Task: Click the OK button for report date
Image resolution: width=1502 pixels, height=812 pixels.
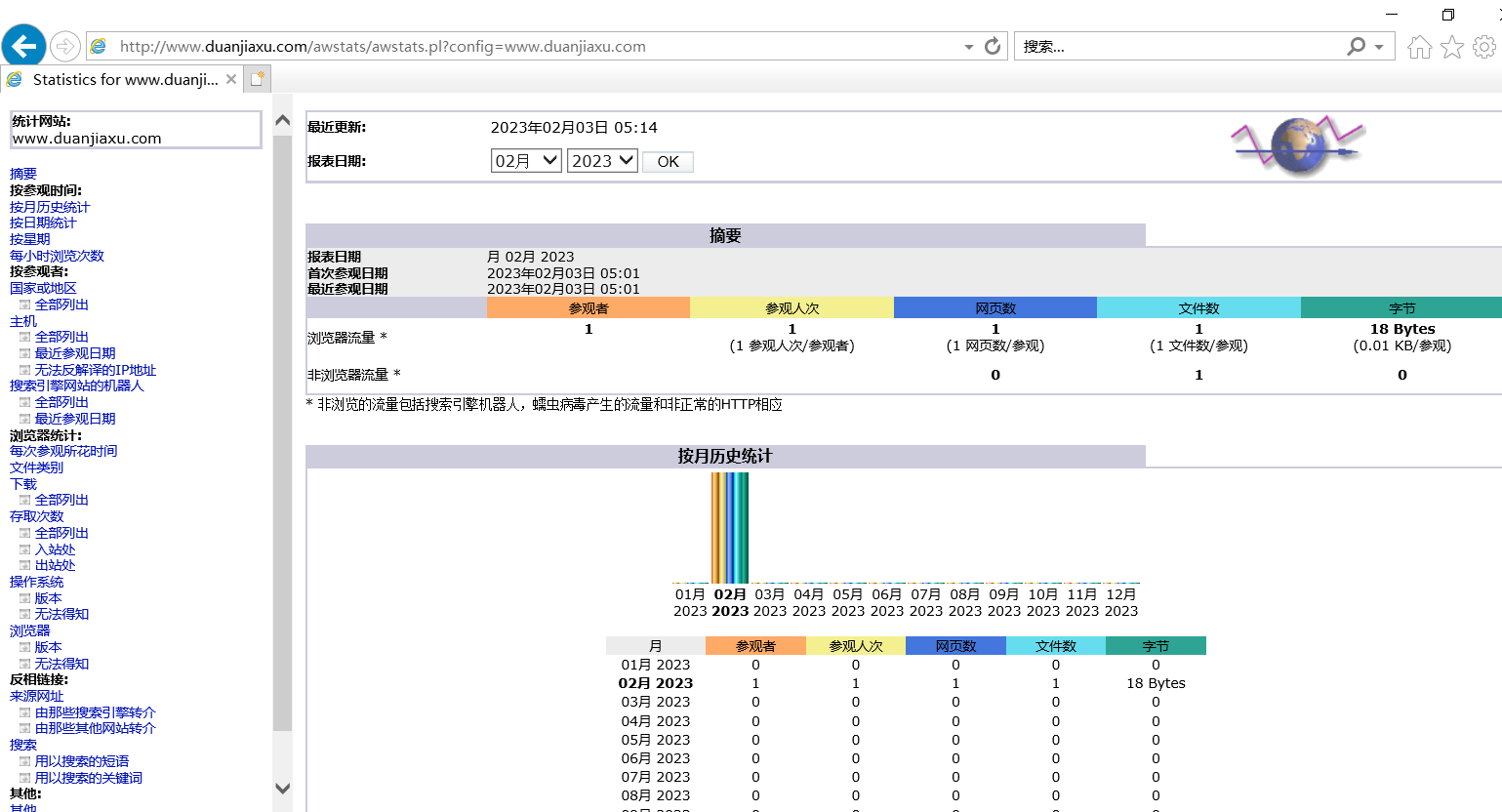Action: [668, 162]
